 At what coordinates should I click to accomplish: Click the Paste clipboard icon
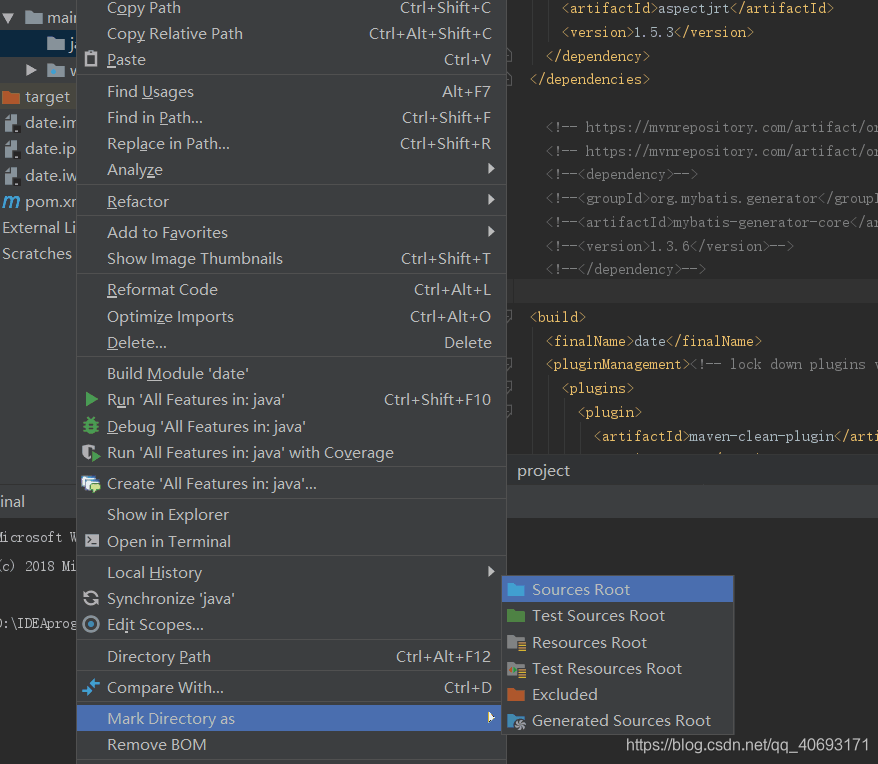click(91, 59)
